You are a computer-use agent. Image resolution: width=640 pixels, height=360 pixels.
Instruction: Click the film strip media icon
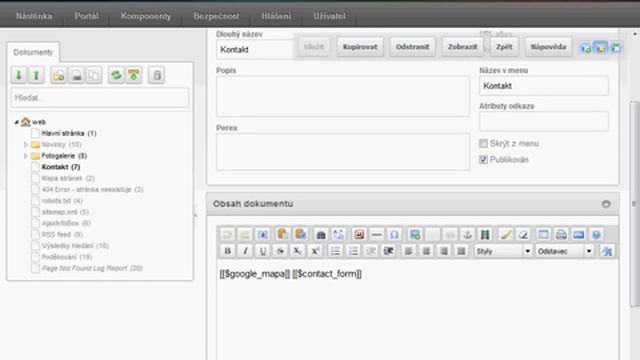pos(485,234)
